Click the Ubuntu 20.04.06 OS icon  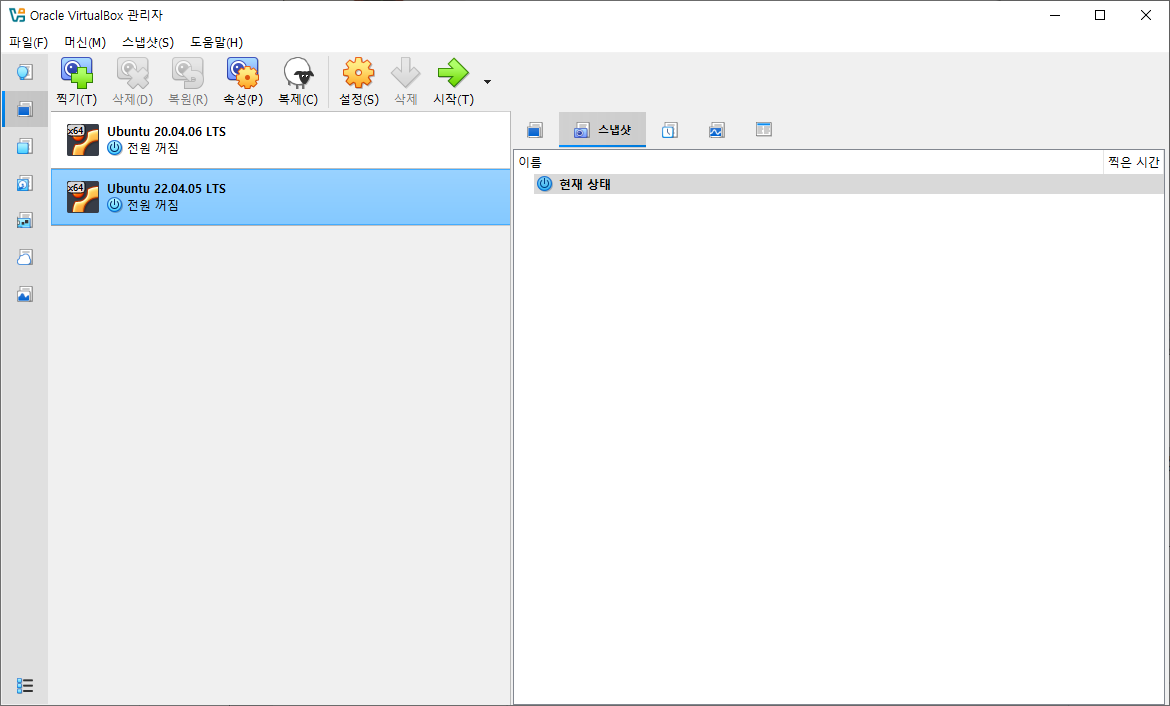coord(83,140)
